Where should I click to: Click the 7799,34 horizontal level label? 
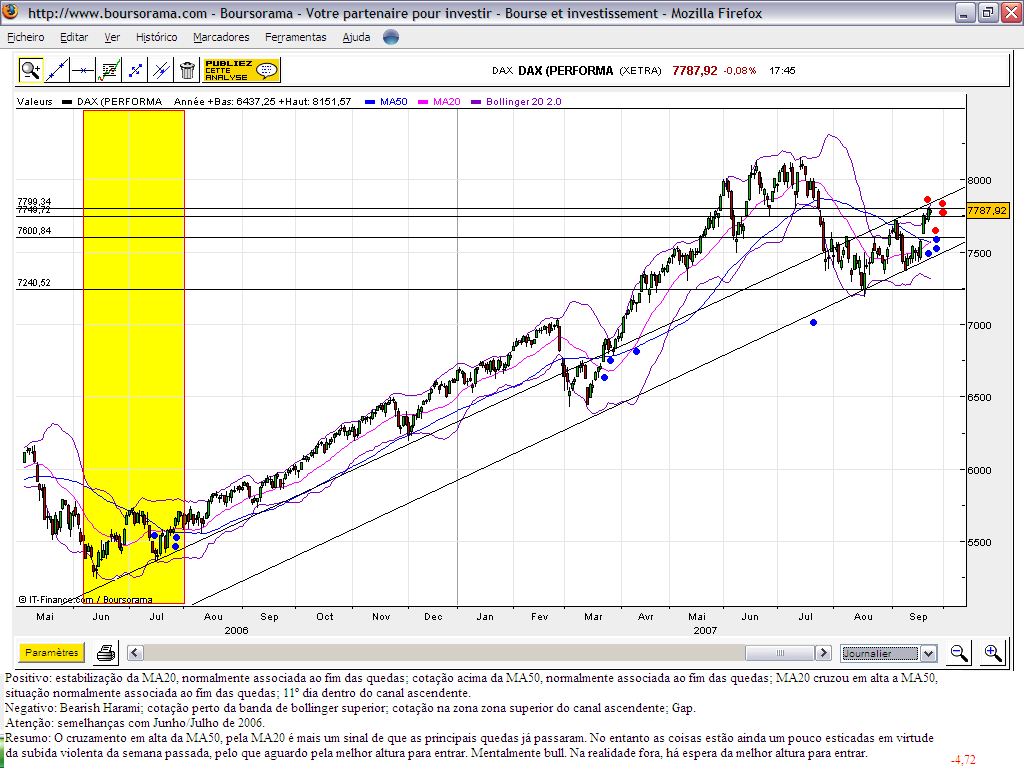[x=34, y=202]
